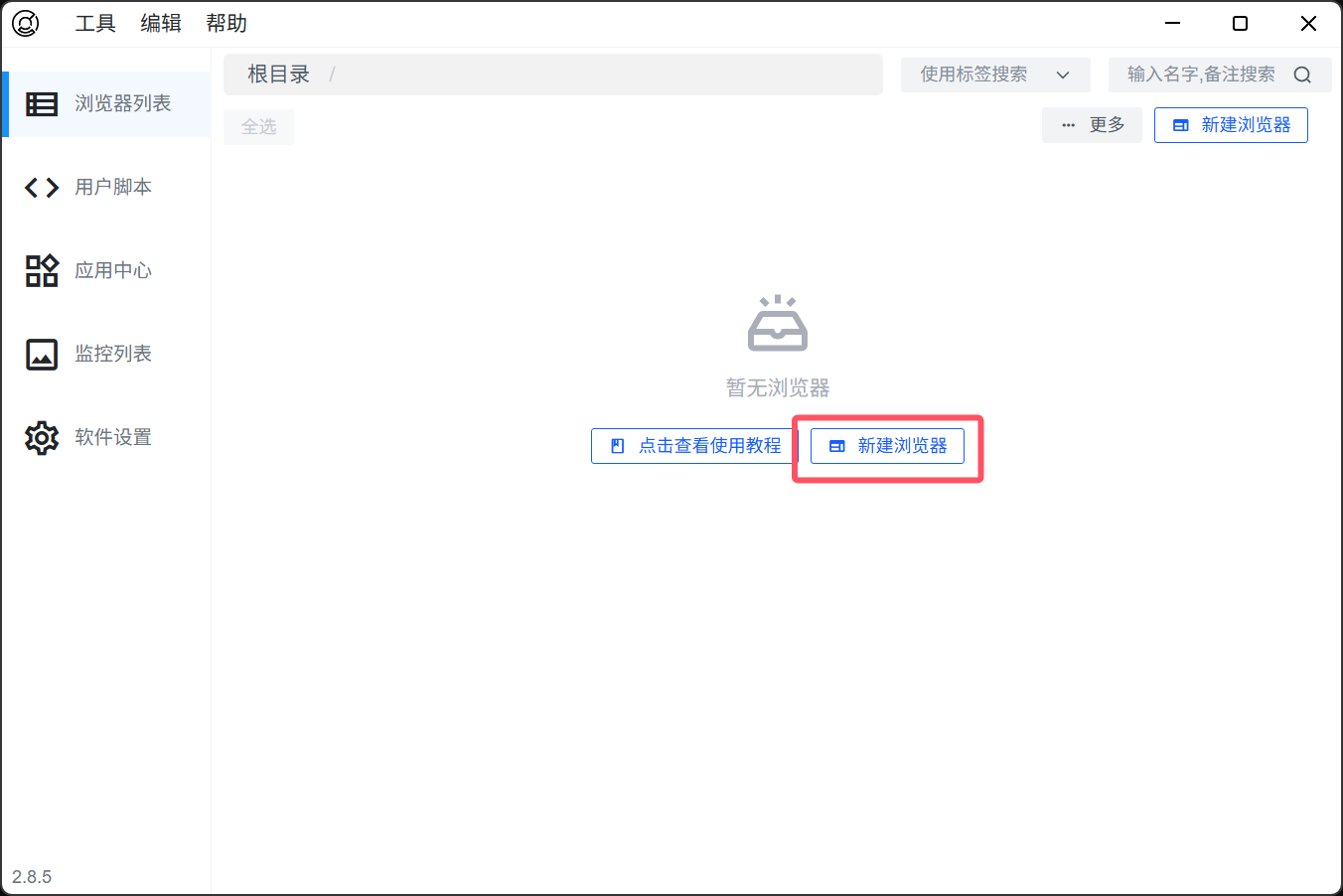
Task: Maximize the application window
Action: point(1240,23)
